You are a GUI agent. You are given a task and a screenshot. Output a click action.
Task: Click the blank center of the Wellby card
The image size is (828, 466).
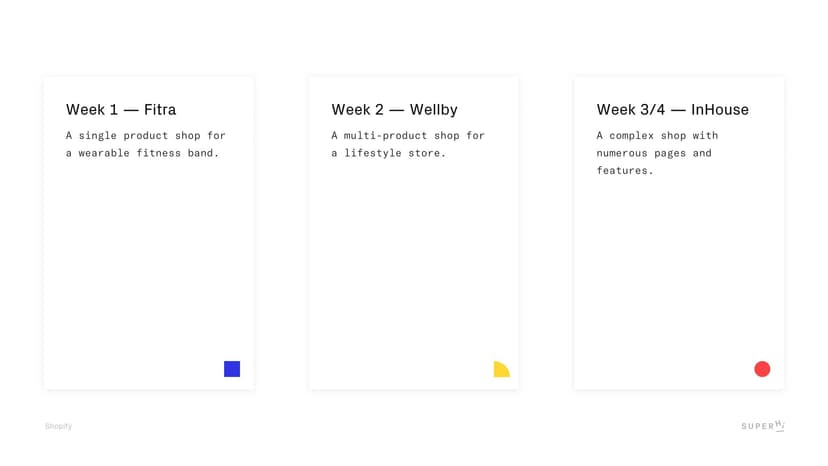(414, 260)
